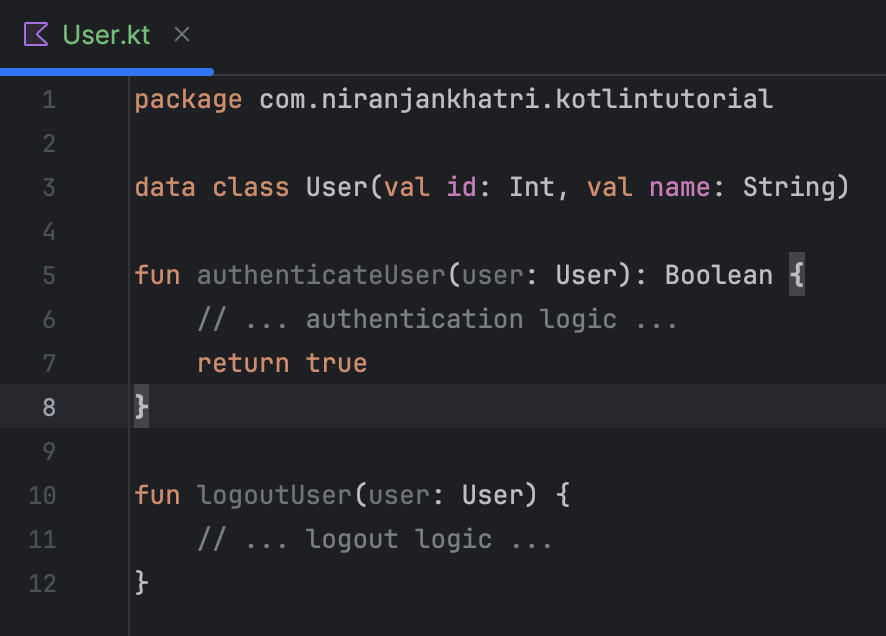The image size is (886, 636).
Task: Click the blue progress bar under the tab
Action: click(107, 72)
